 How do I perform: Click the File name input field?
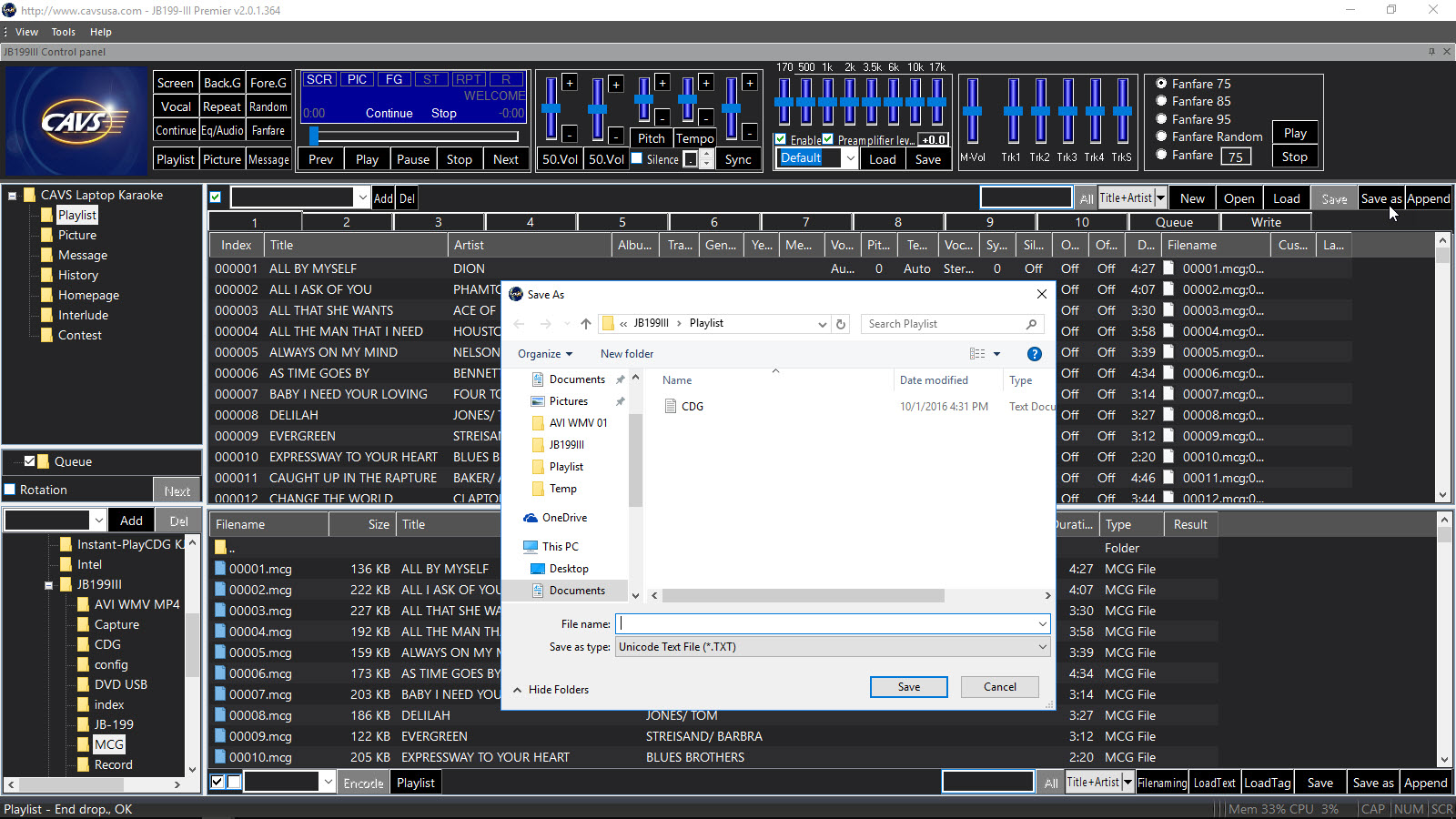click(x=826, y=624)
